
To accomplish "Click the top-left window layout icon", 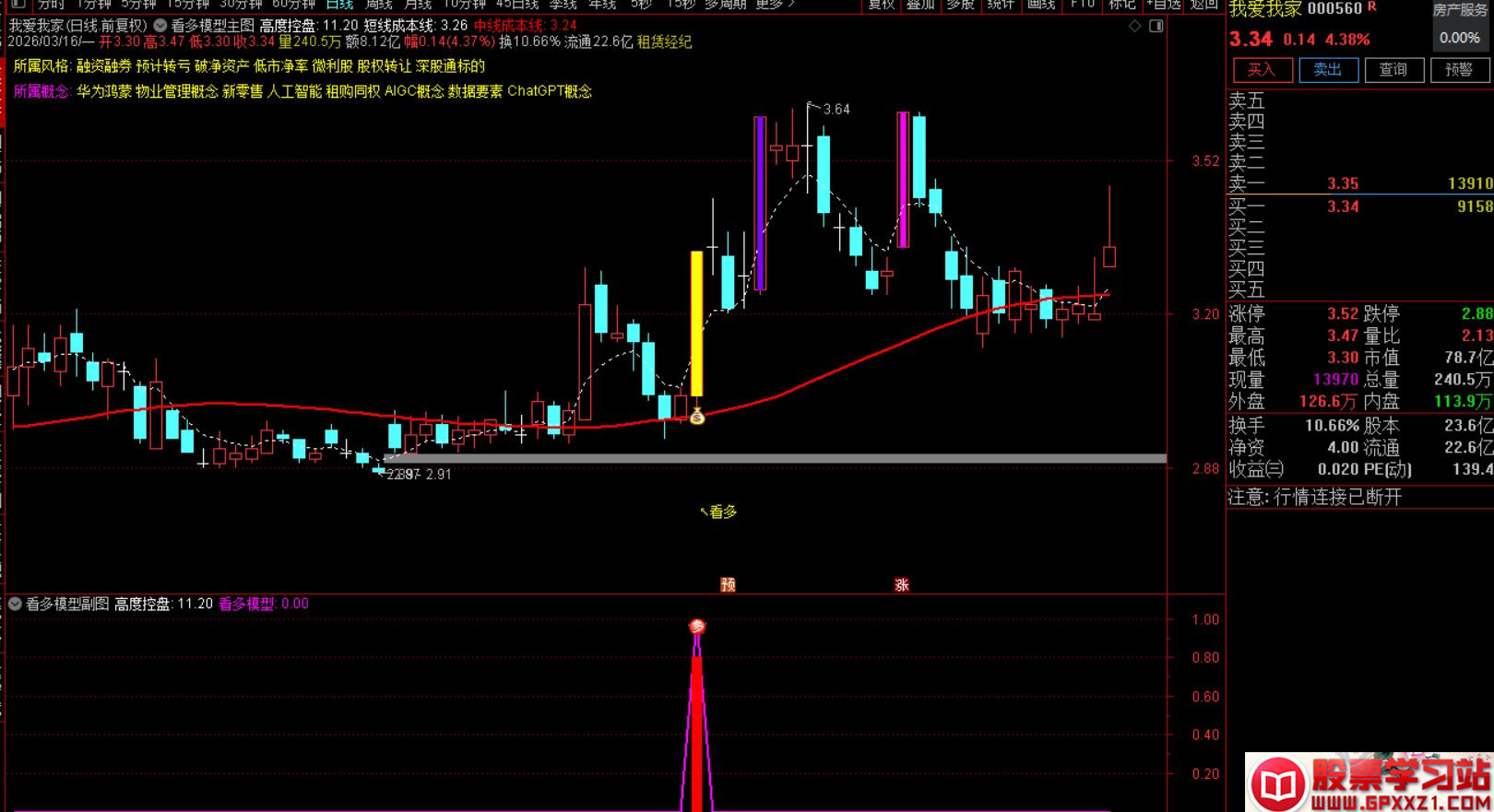I will click(18, 5).
